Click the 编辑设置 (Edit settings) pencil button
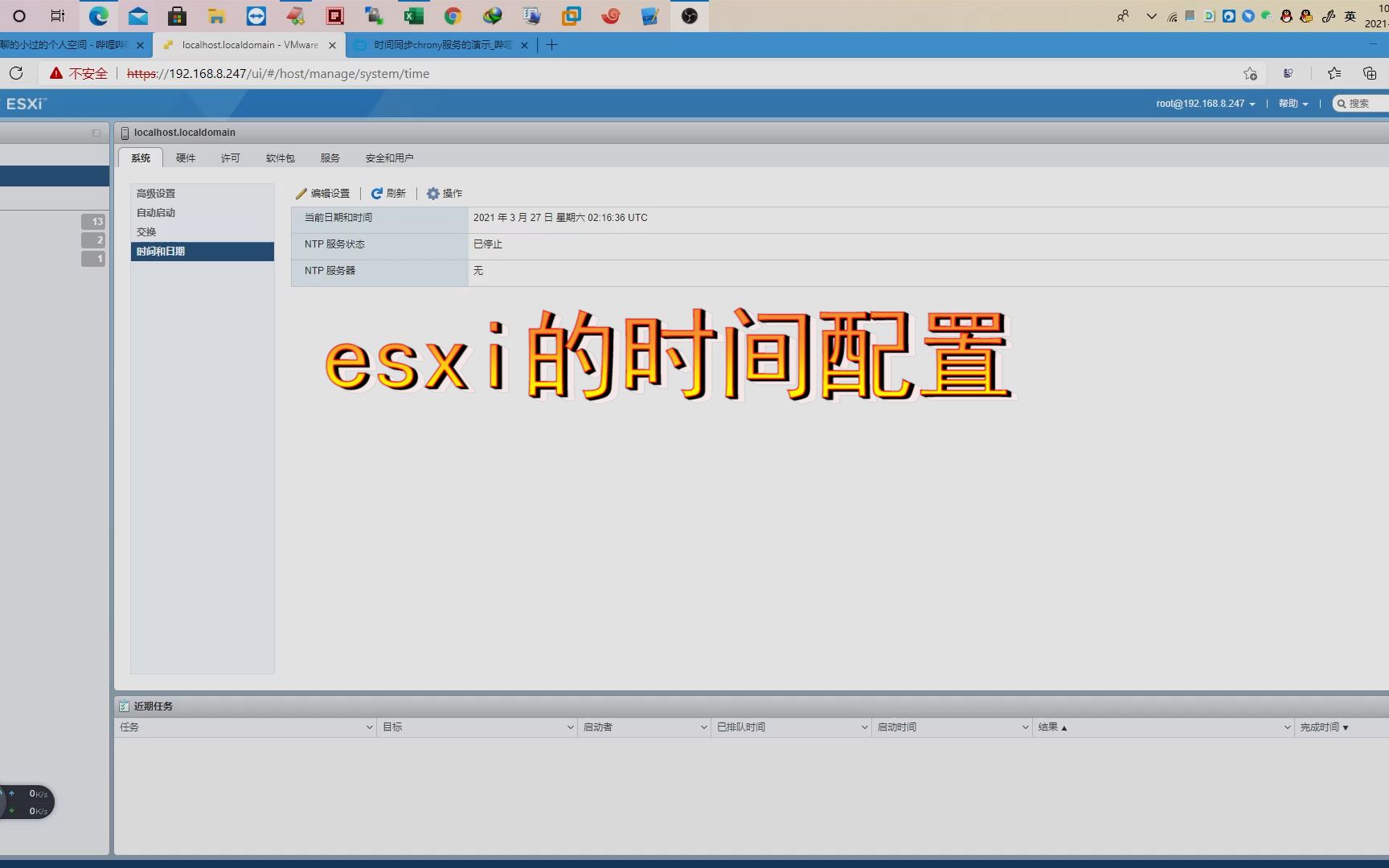This screenshot has width=1389, height=868. coord(323,194)
